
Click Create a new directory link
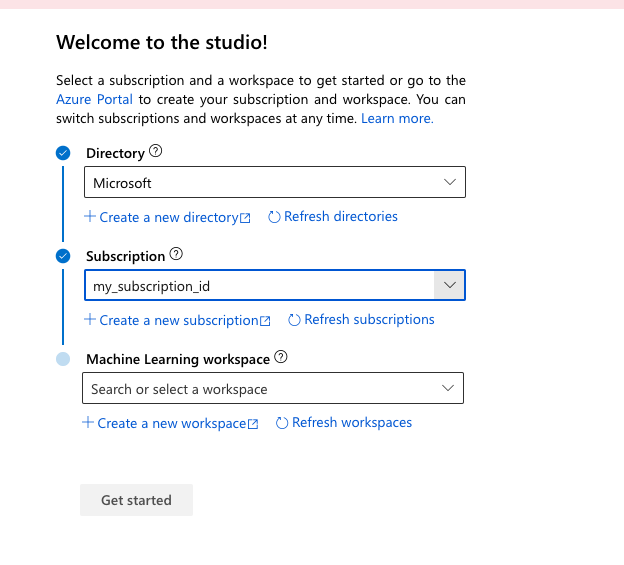[167, 217]
